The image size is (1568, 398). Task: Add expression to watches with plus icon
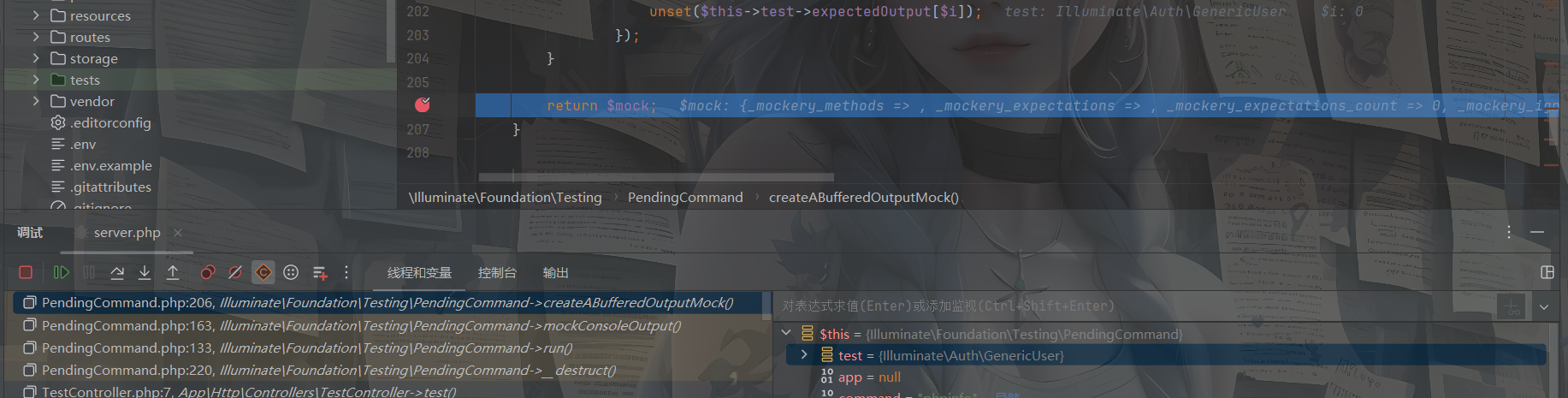coord(1512,306)
